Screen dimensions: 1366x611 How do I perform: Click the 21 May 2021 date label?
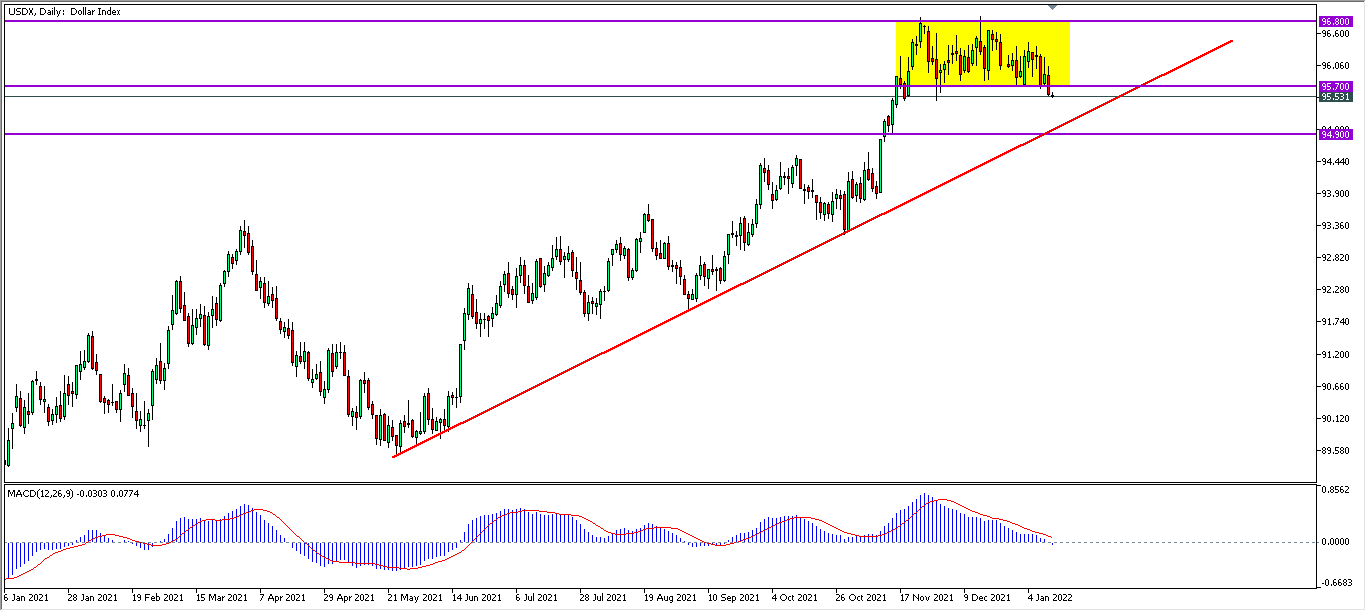413,598
